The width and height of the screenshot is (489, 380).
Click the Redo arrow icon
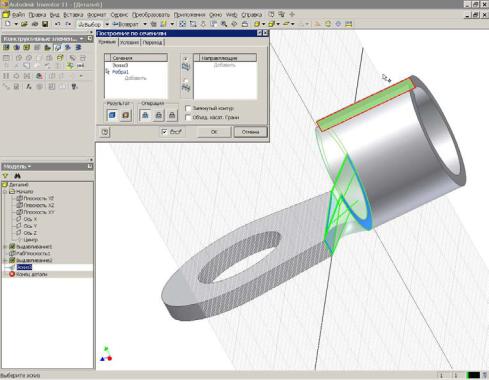[x=68, y=24]
